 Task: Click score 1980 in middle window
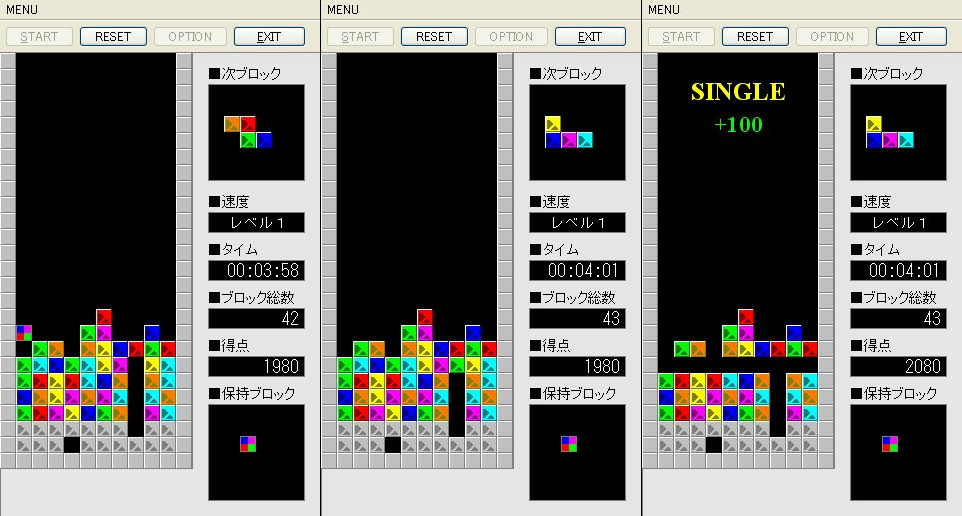[577, 366]
